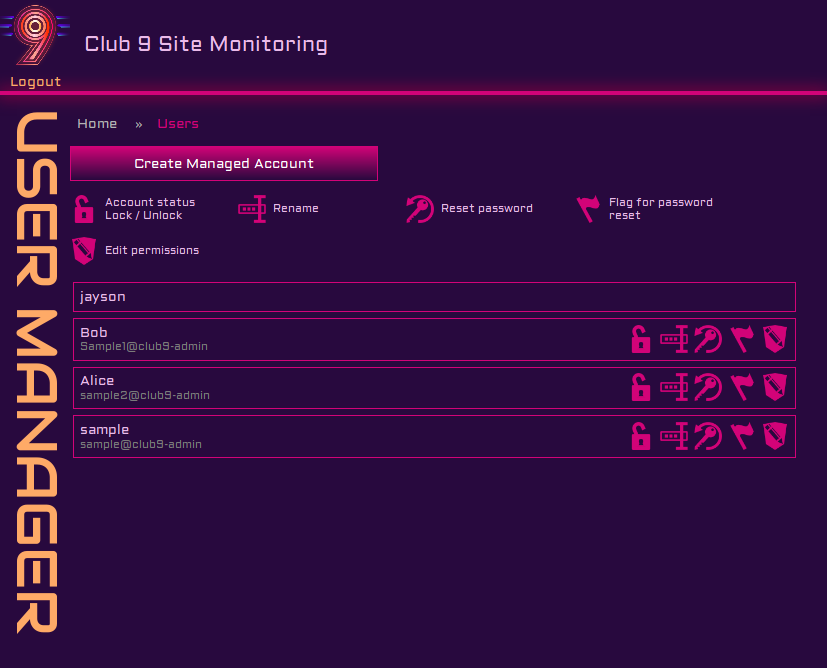Reset password for Bob
Screen dimensions: 827x668
tap(708, 340)
